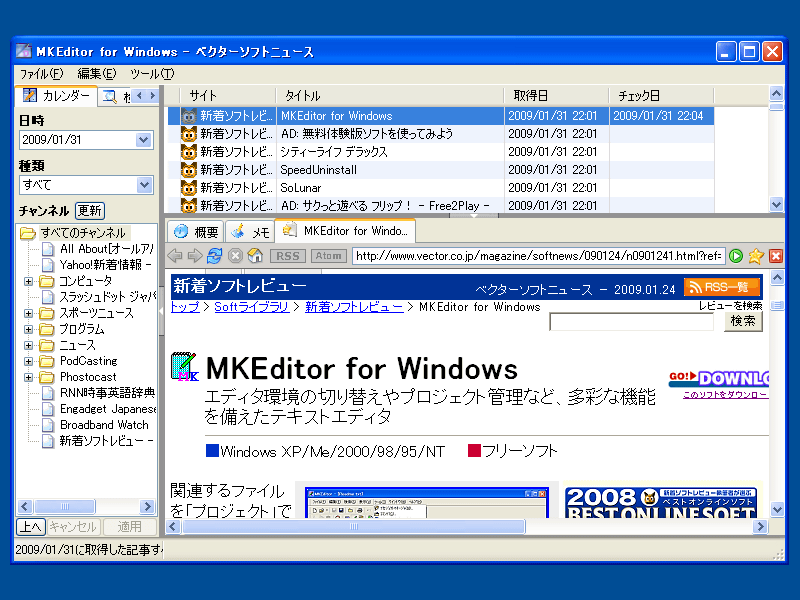Screen dimensions: 800x600
Task: Click the コンピュータ folder icon
Action: [x=46, y=281]
